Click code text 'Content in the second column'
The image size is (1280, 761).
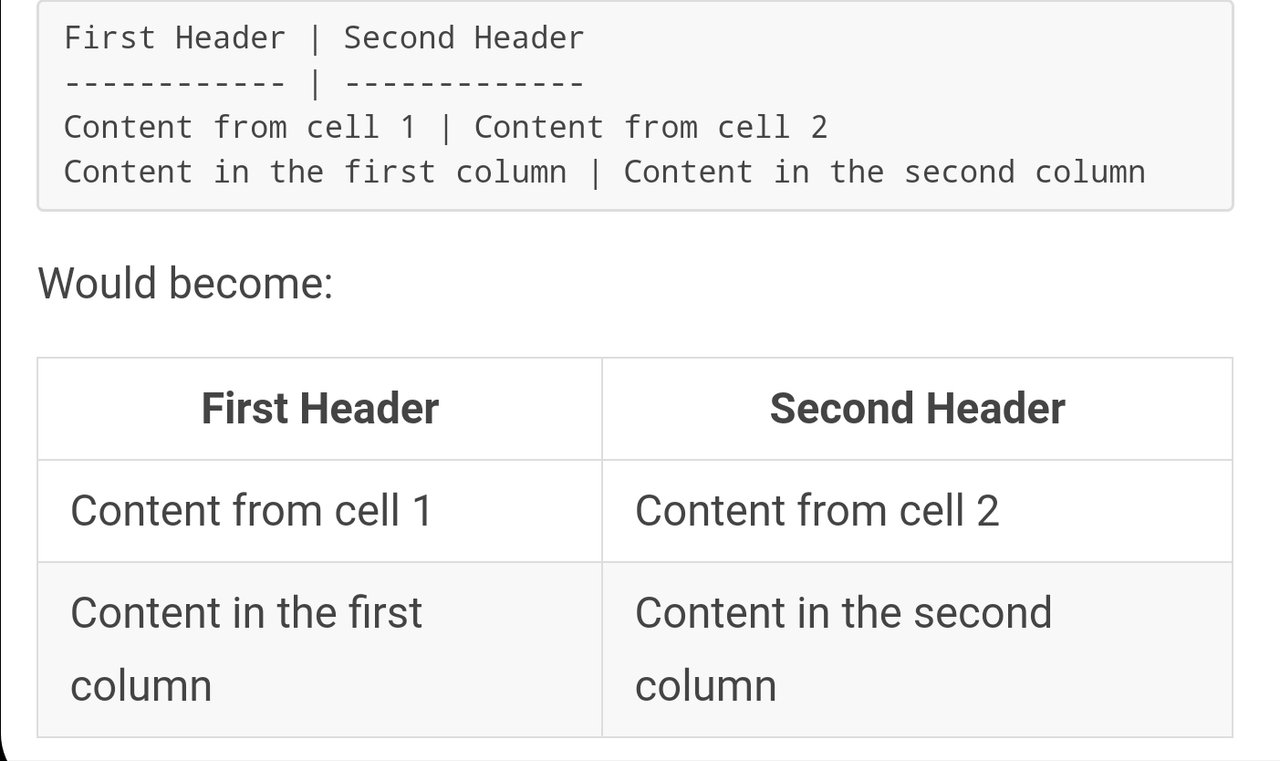(x=884, y=172)
